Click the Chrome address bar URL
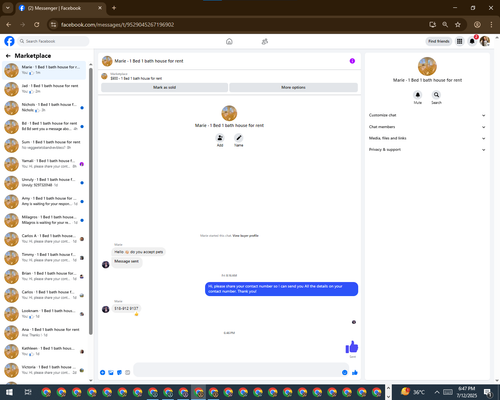Screen dimensions: 500x400 point(117,25)
